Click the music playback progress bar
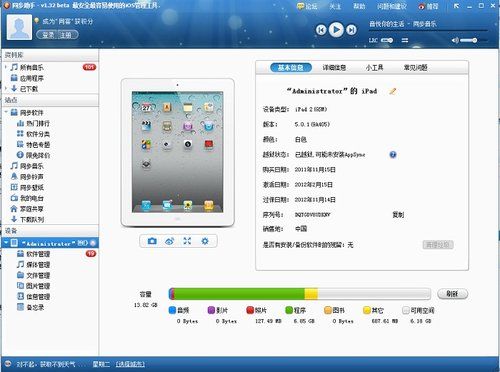Viewport: 500px width, 372px height. point(428,31)
